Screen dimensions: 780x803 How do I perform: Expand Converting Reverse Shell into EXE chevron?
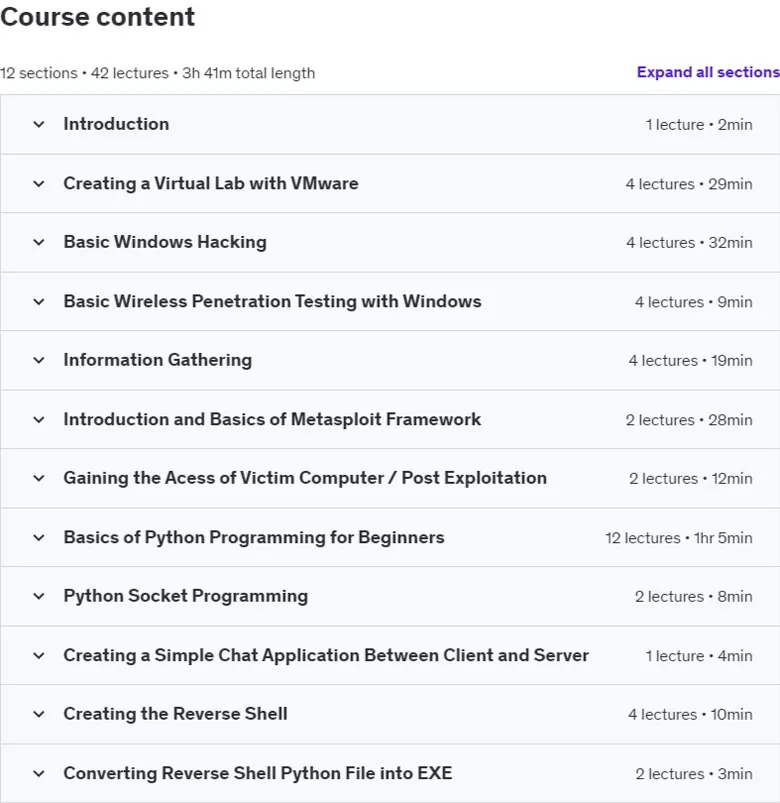(39, 773)
